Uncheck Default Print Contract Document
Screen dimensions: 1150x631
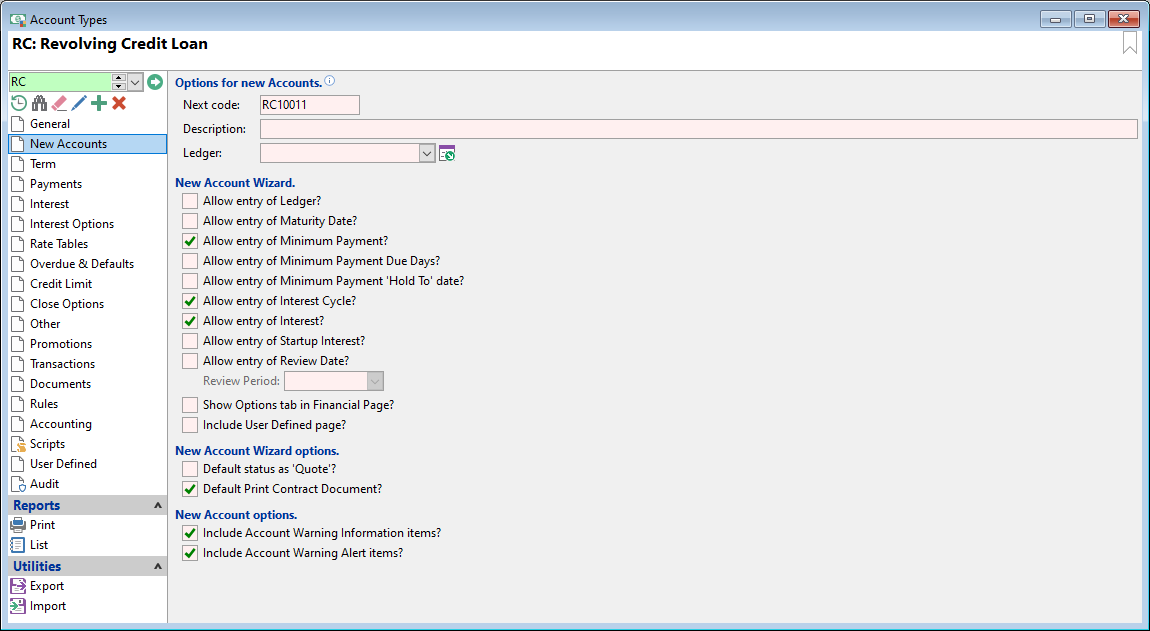190,489
